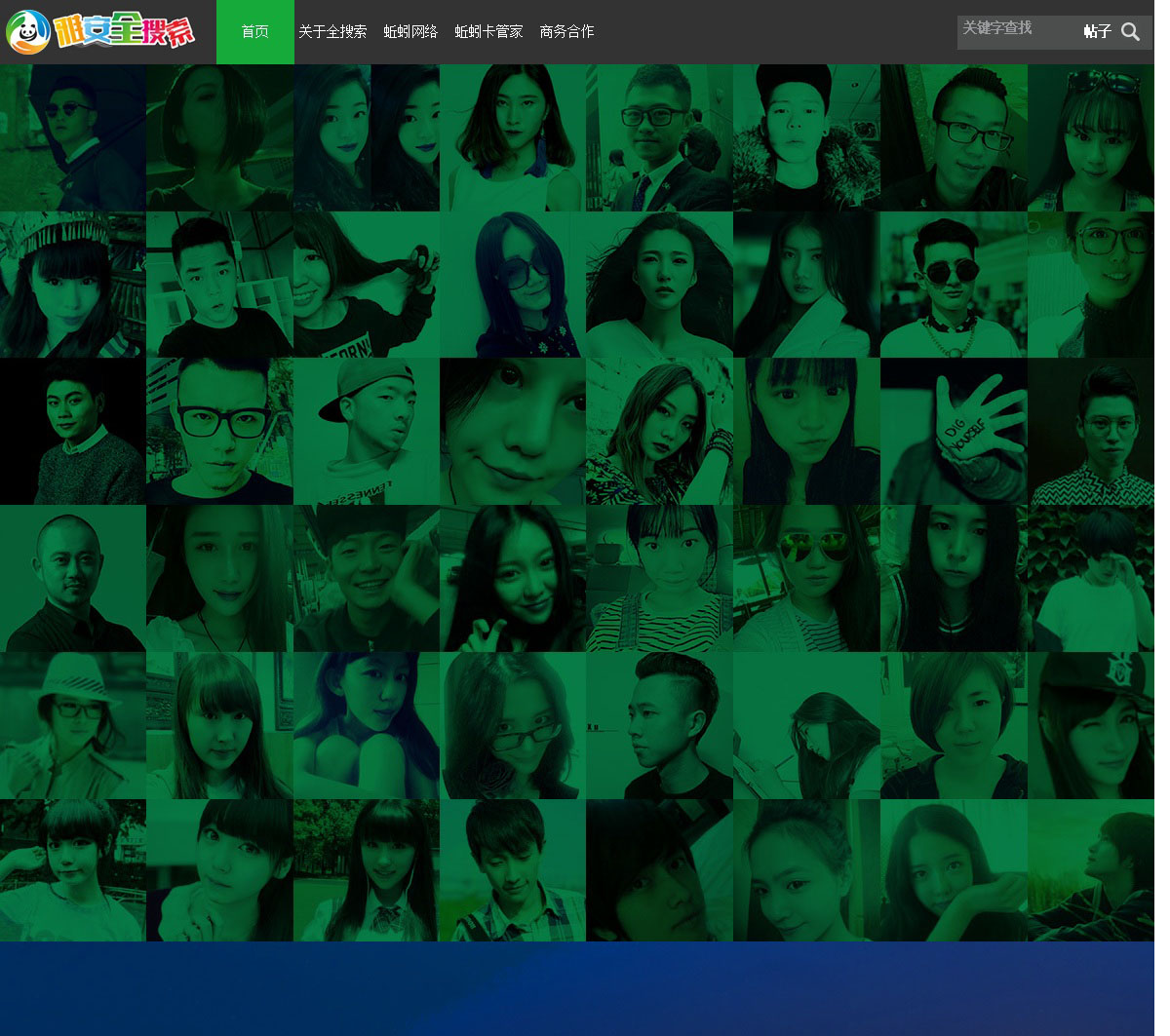View photo with reflective aviator sunglasses
The height and width of the screenshot is (1036, 1170).
click(806, 578)
